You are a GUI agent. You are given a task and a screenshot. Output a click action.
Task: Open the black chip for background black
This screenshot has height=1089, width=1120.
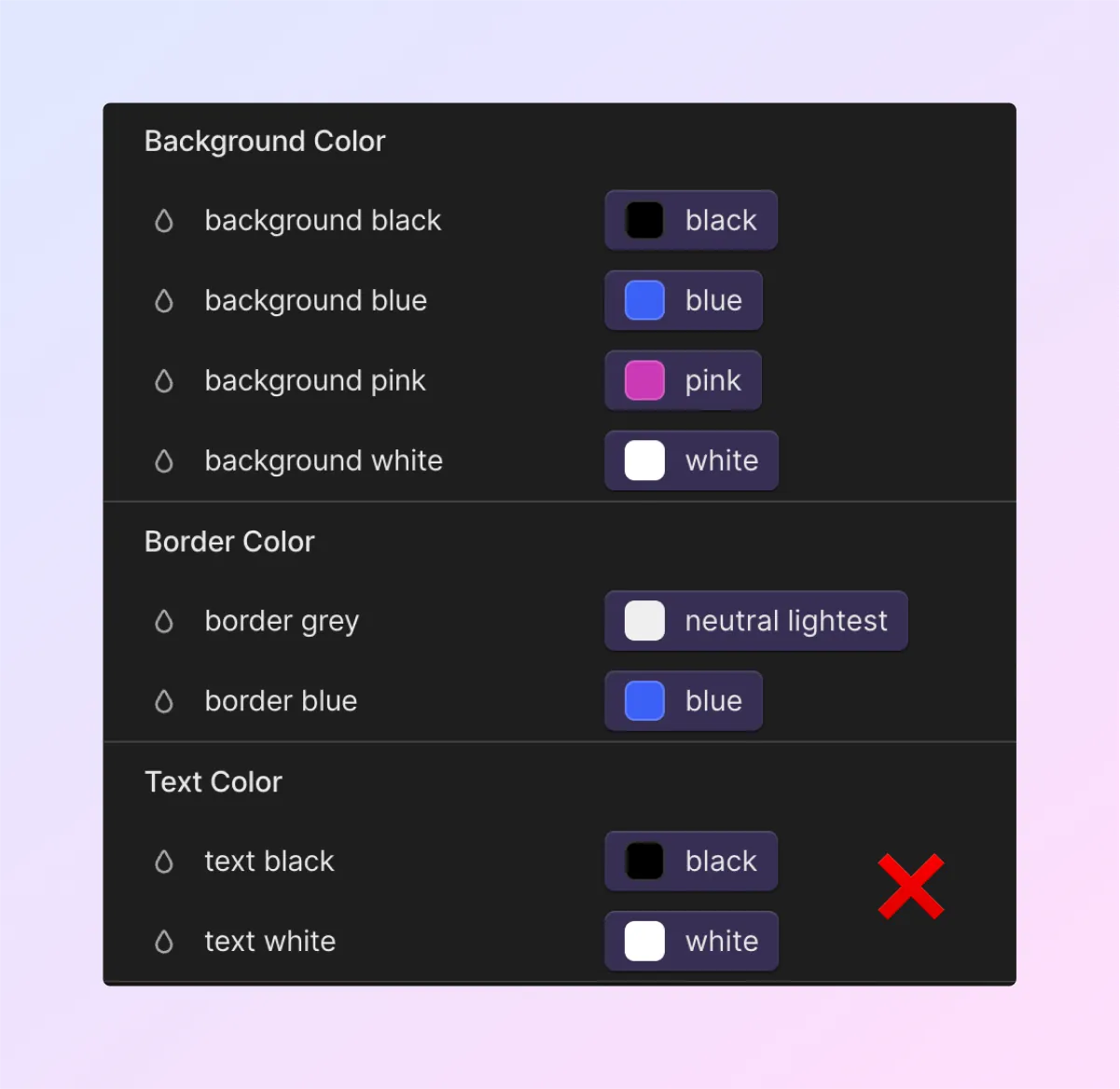pos(691,220)
